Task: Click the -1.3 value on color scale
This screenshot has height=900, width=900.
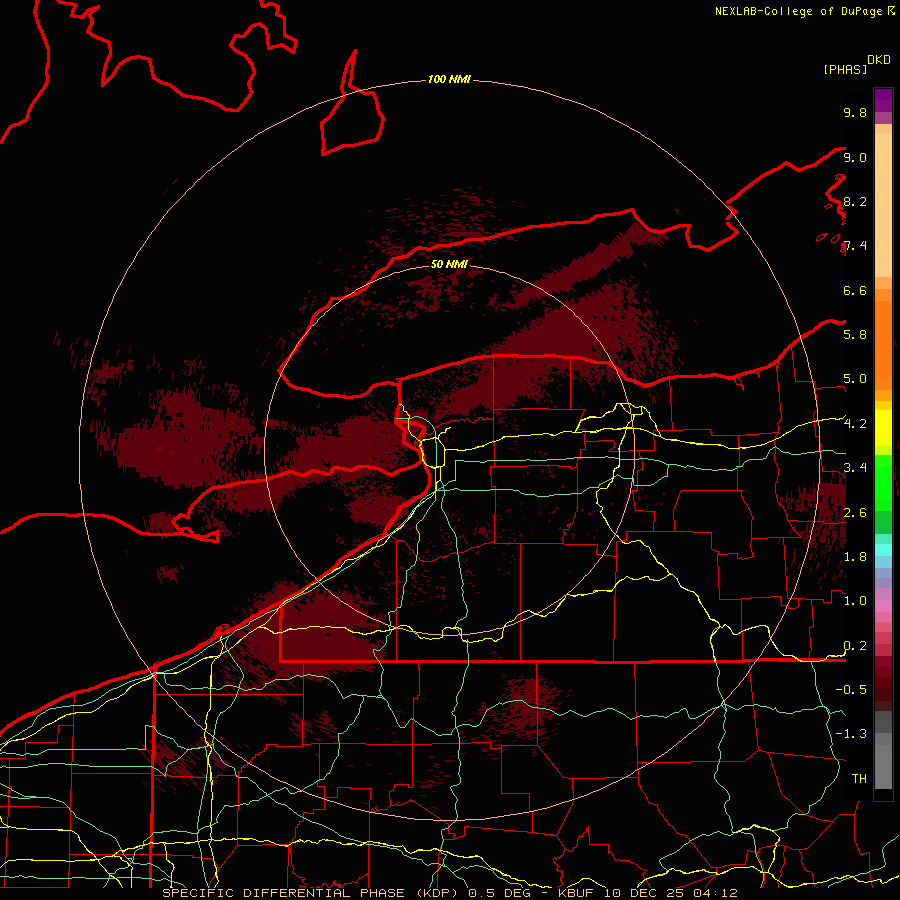Action: pyautogui.click(x=851, y=734)
